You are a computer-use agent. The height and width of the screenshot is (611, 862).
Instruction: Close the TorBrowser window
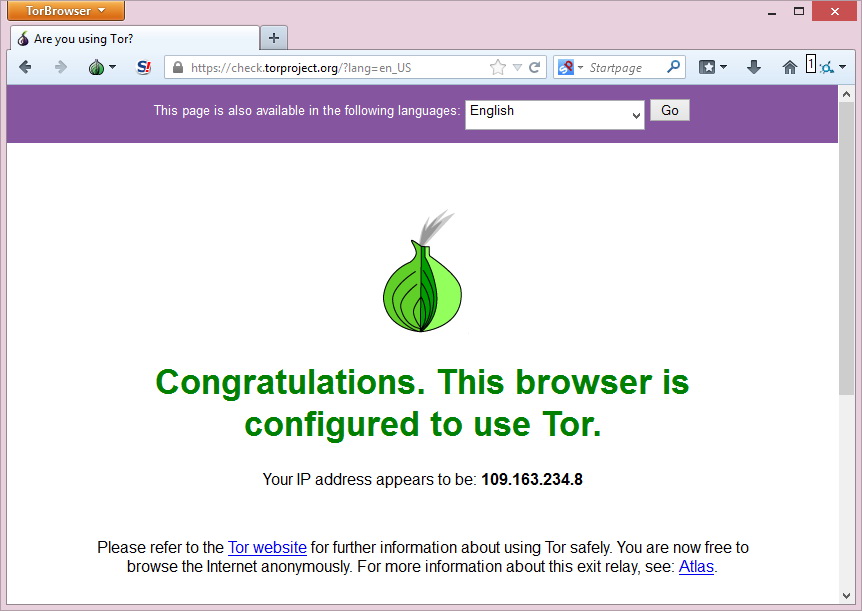[x=835, y=11]
